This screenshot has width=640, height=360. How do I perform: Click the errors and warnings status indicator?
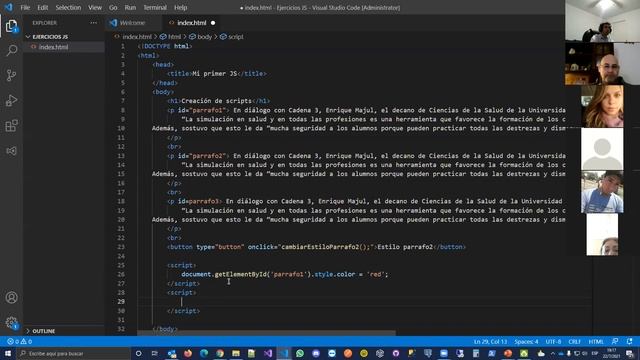pyautogui.click(x=19, y=342)
